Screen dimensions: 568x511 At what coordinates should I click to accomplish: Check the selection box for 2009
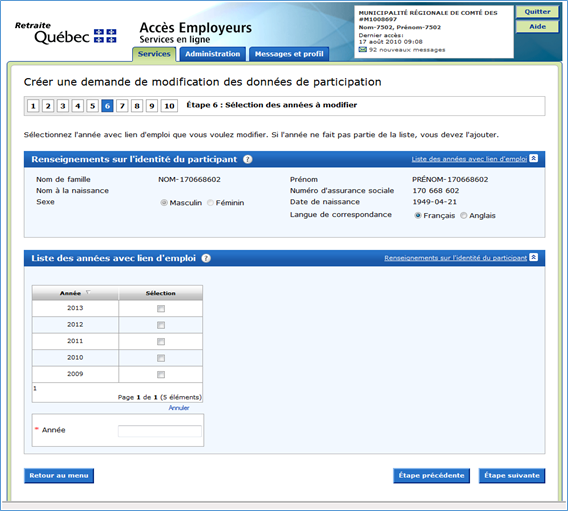tap(161, 374)
